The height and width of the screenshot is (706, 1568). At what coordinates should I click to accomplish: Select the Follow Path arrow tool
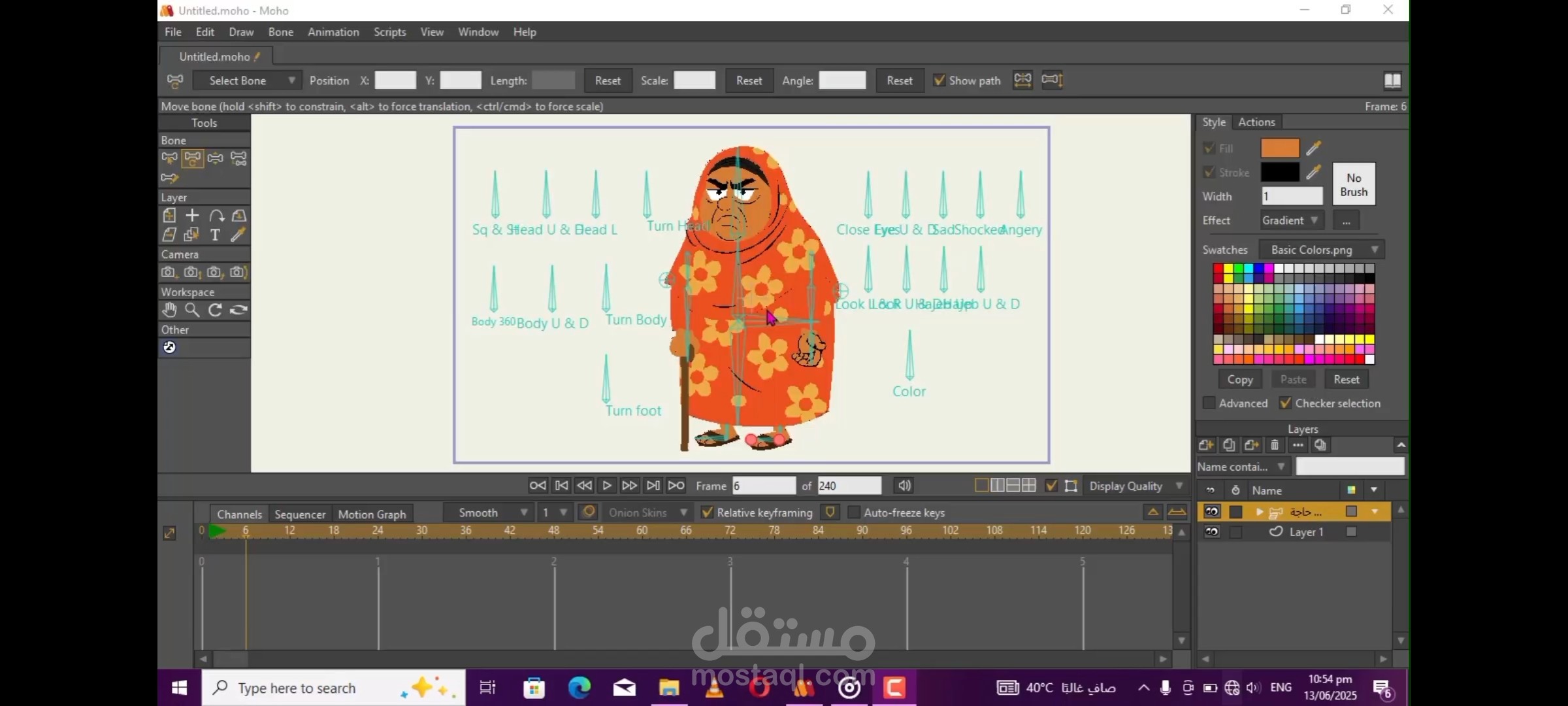pos(216,215)
